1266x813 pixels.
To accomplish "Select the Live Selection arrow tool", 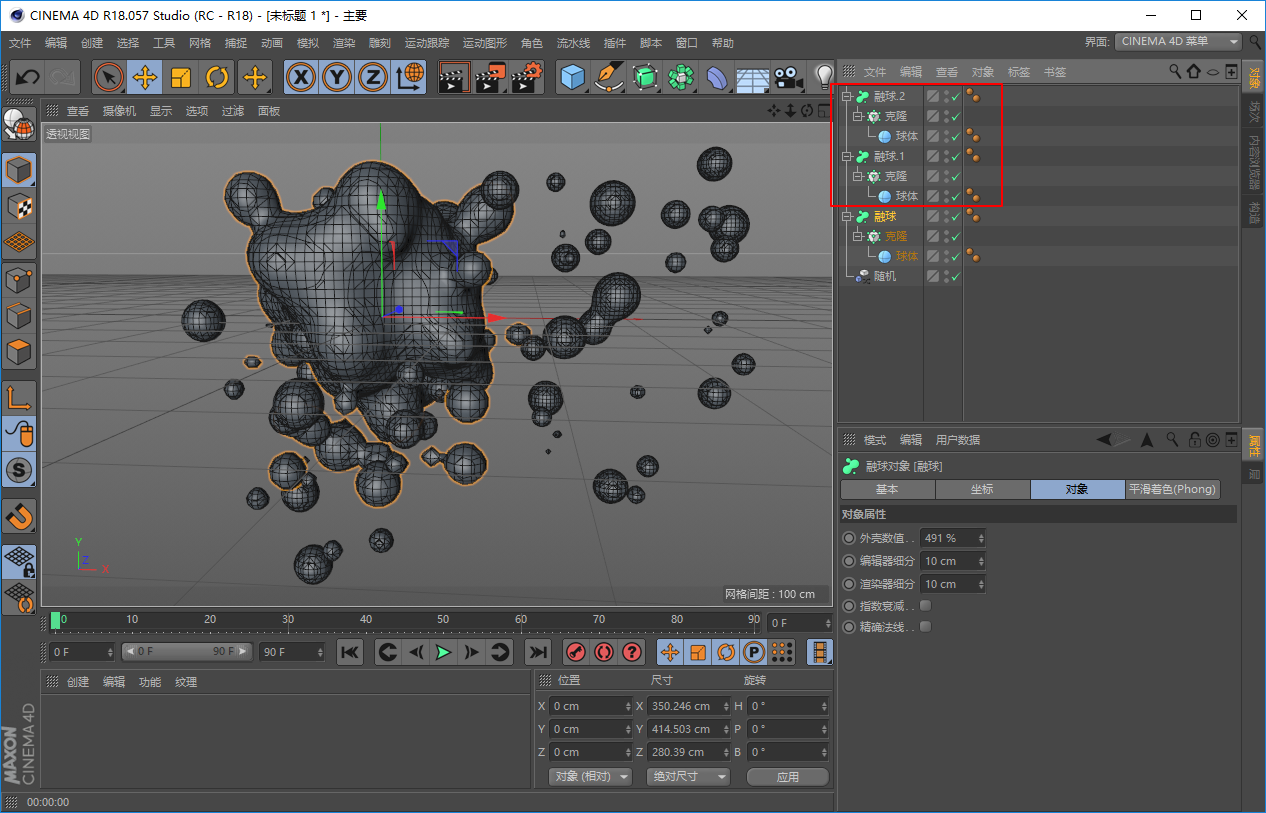I will (x=108, y=77).
